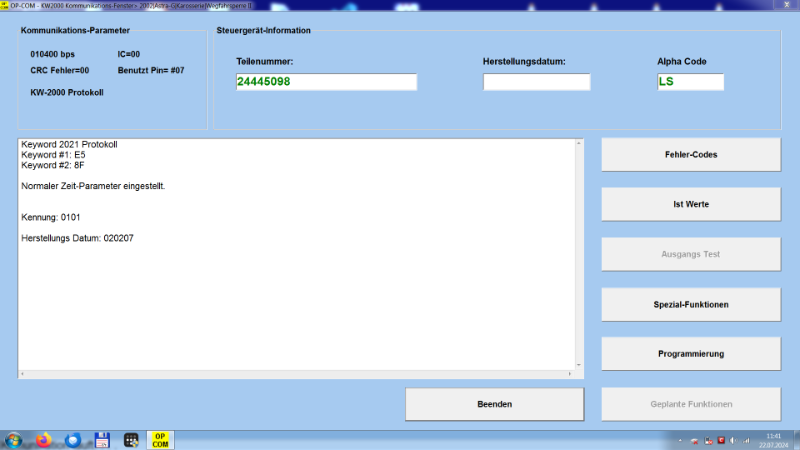The height and width of the screenshot is (450, 800).
Task: Click the red square tray icon
Action: [721, 440]
